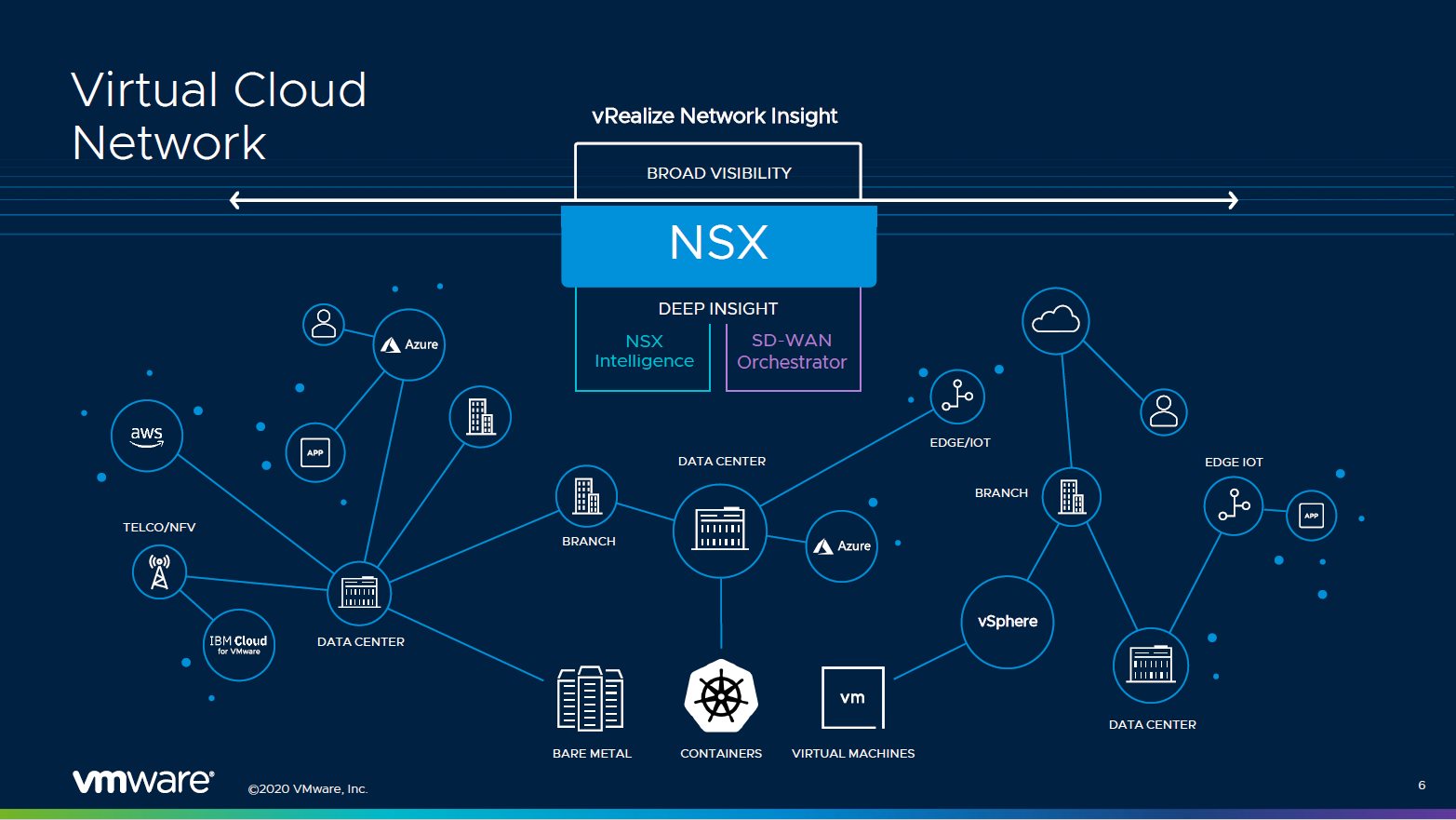1456x820 pixels.
Task: Click the VIRTUAL MACHINES vm box icon
Action: (853, 697)
